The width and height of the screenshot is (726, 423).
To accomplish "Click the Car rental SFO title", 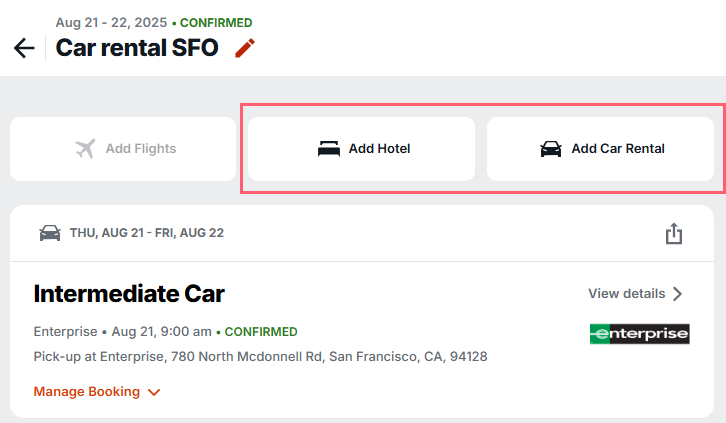I will (x=137, y=48).
